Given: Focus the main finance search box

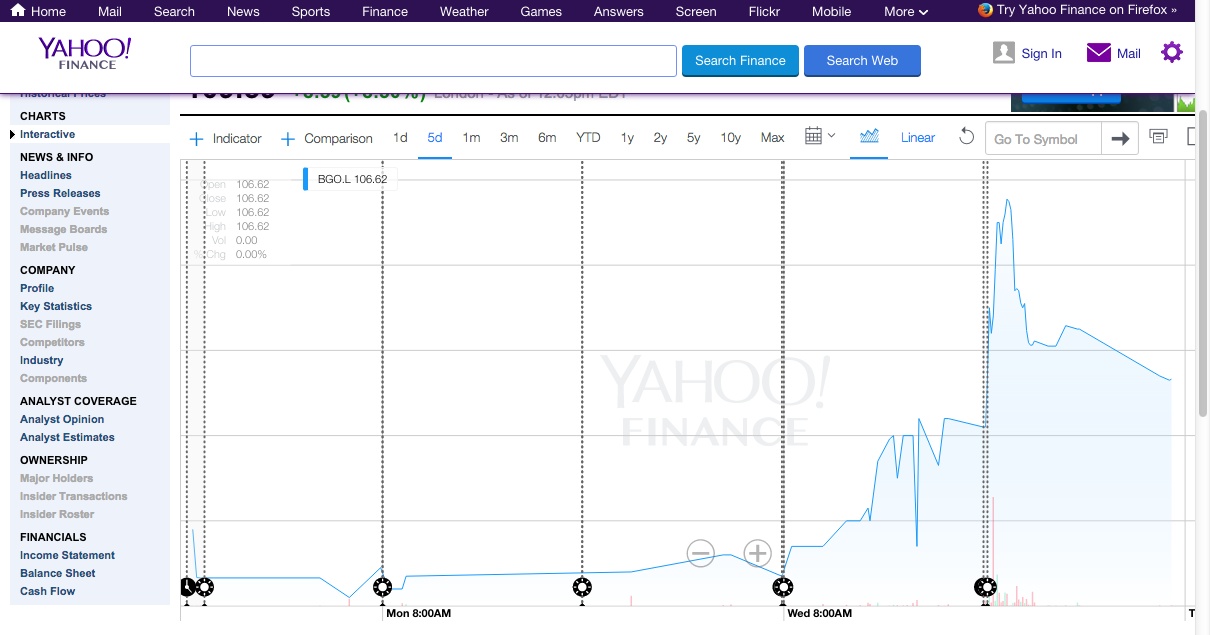Looking at the screenshot, I should coord(434,60).
